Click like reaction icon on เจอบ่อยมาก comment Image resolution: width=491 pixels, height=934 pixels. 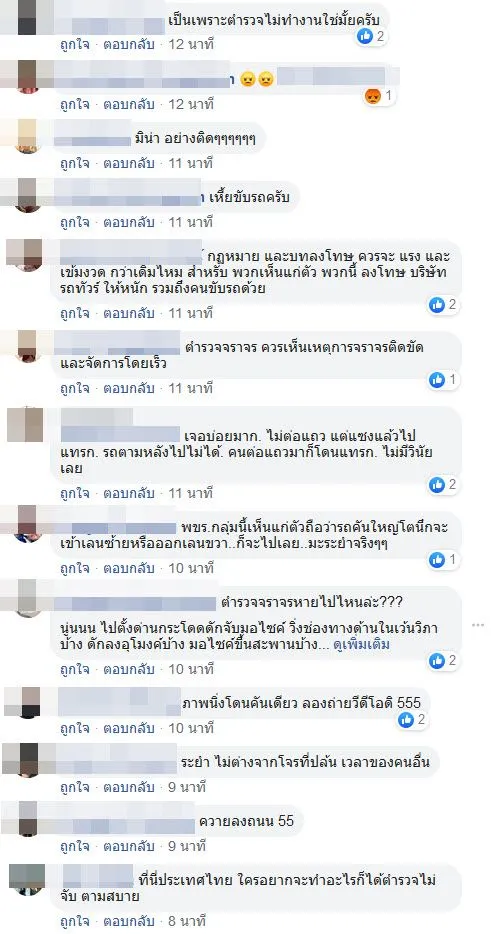437,485
